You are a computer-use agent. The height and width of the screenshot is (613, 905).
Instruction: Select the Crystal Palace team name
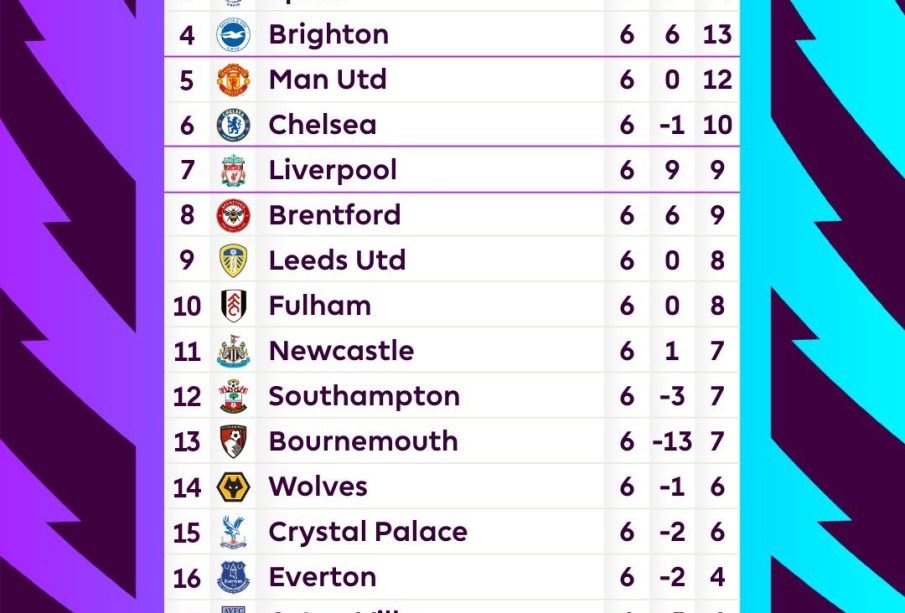[367, 532]
